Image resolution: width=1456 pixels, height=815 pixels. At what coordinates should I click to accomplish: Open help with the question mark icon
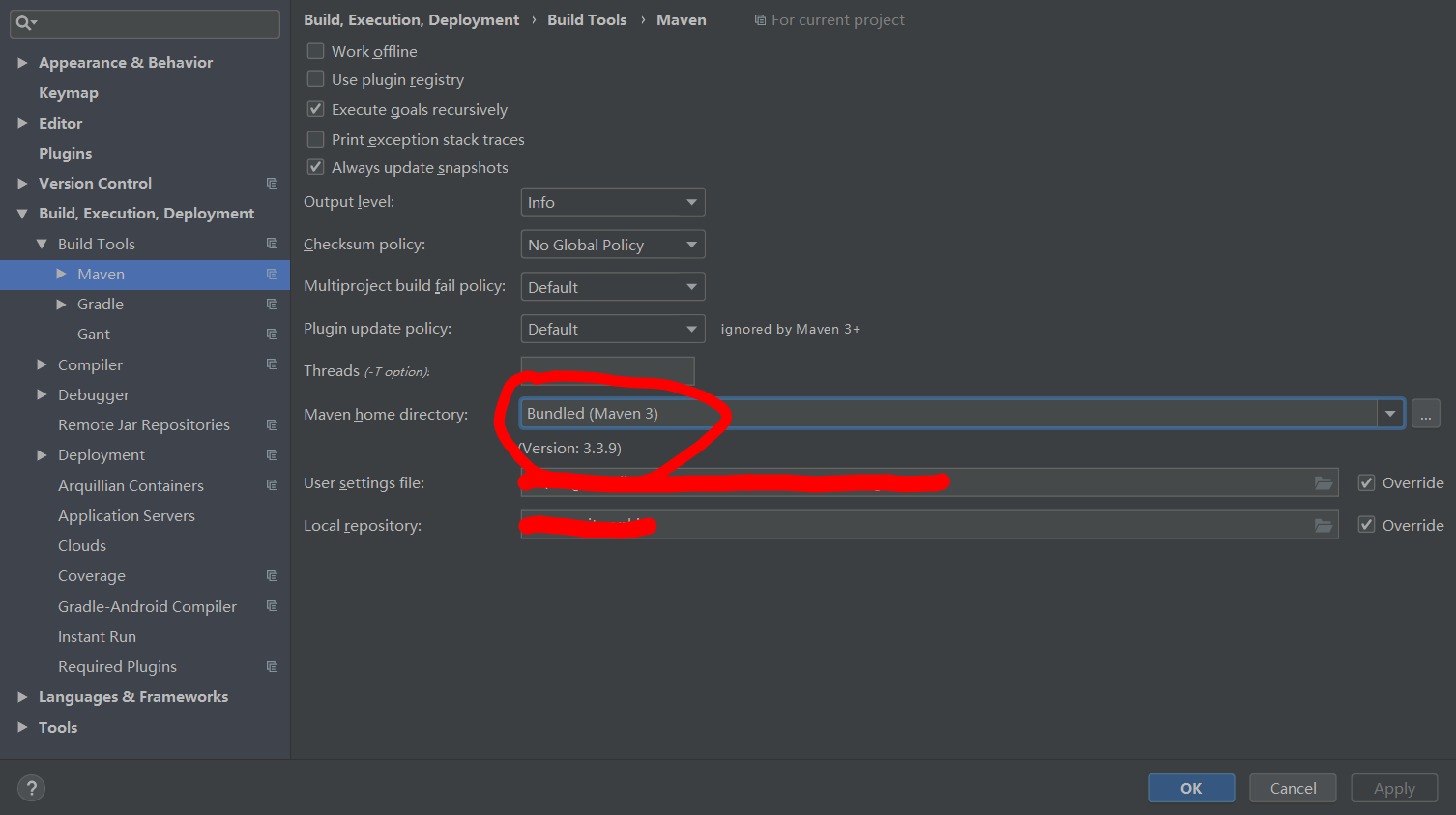[31, 788]
